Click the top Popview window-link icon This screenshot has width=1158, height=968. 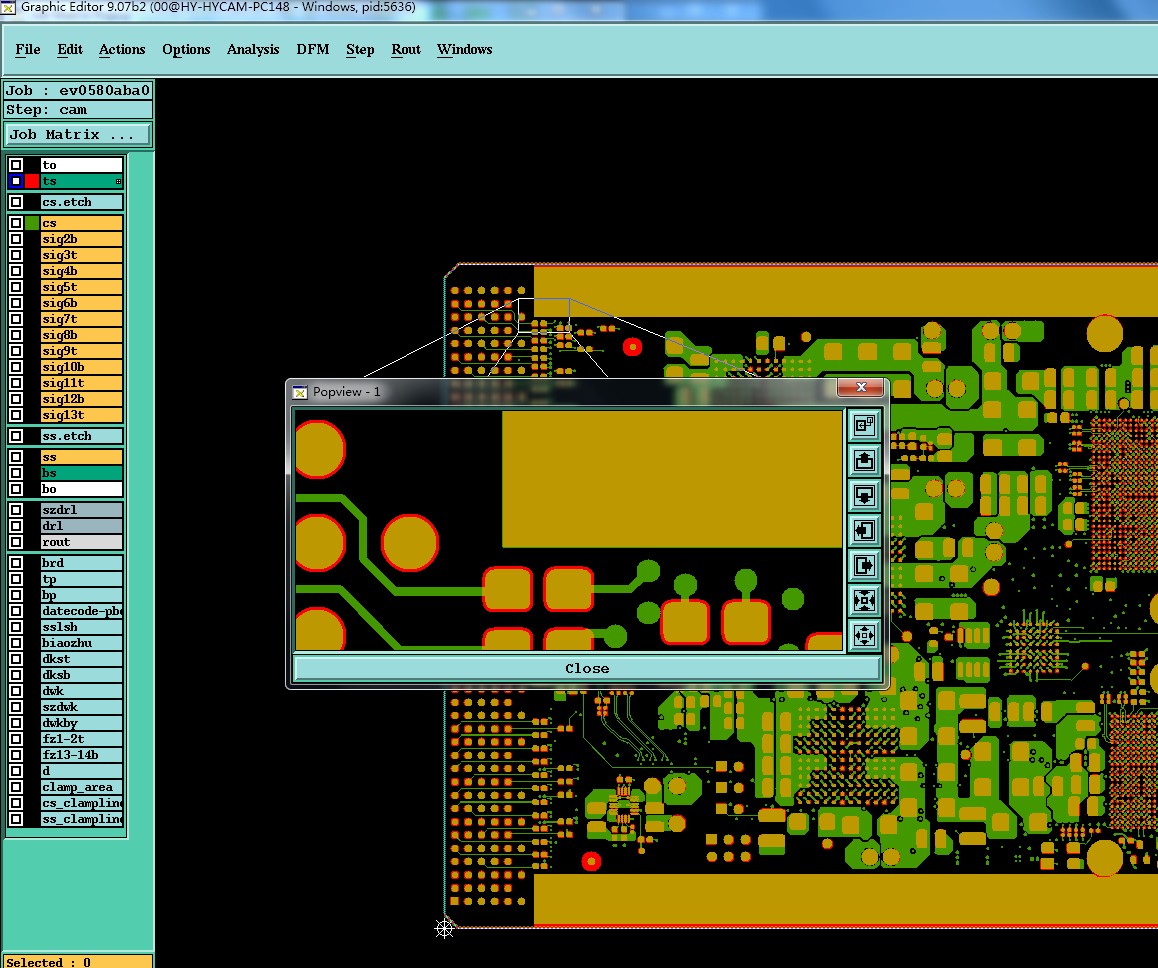(864, 425)
